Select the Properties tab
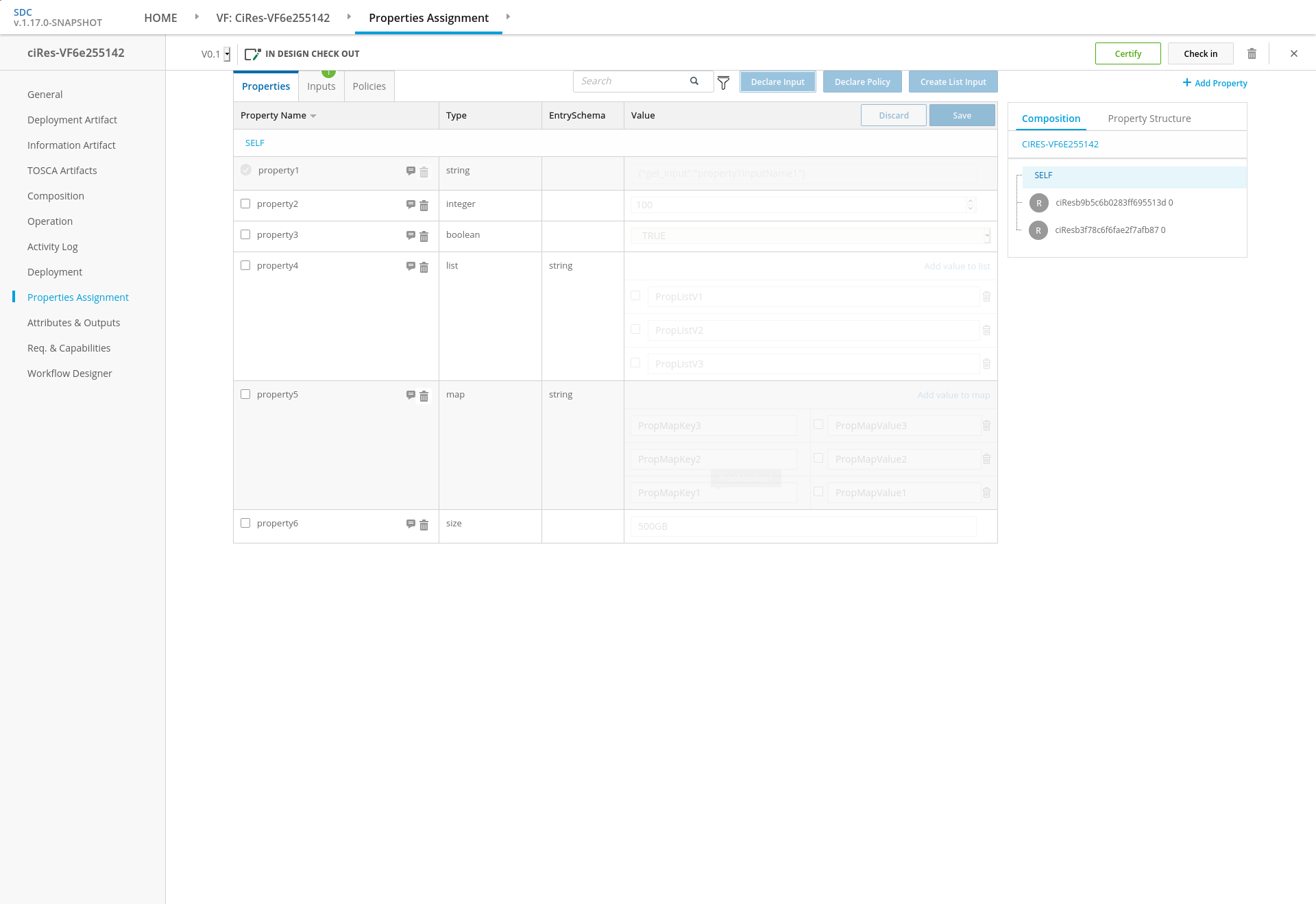The image size is (1316, 904). [x=266, y=86]
